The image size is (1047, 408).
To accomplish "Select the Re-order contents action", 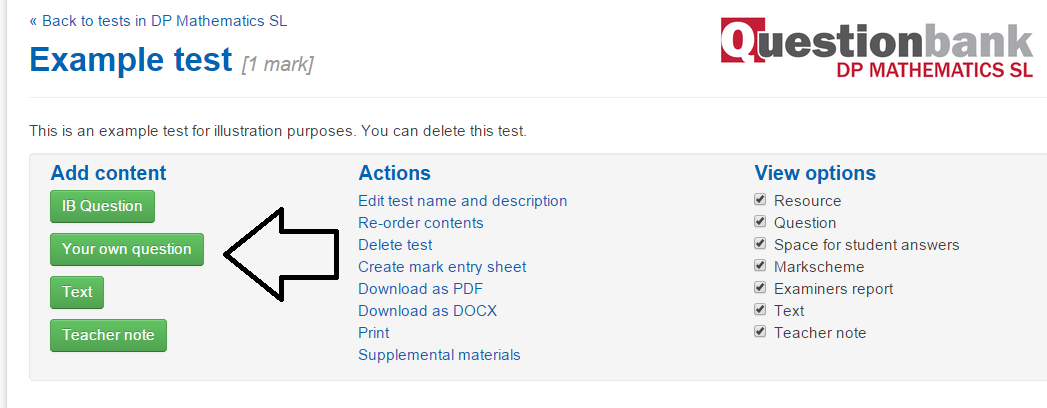I will 421,223.
